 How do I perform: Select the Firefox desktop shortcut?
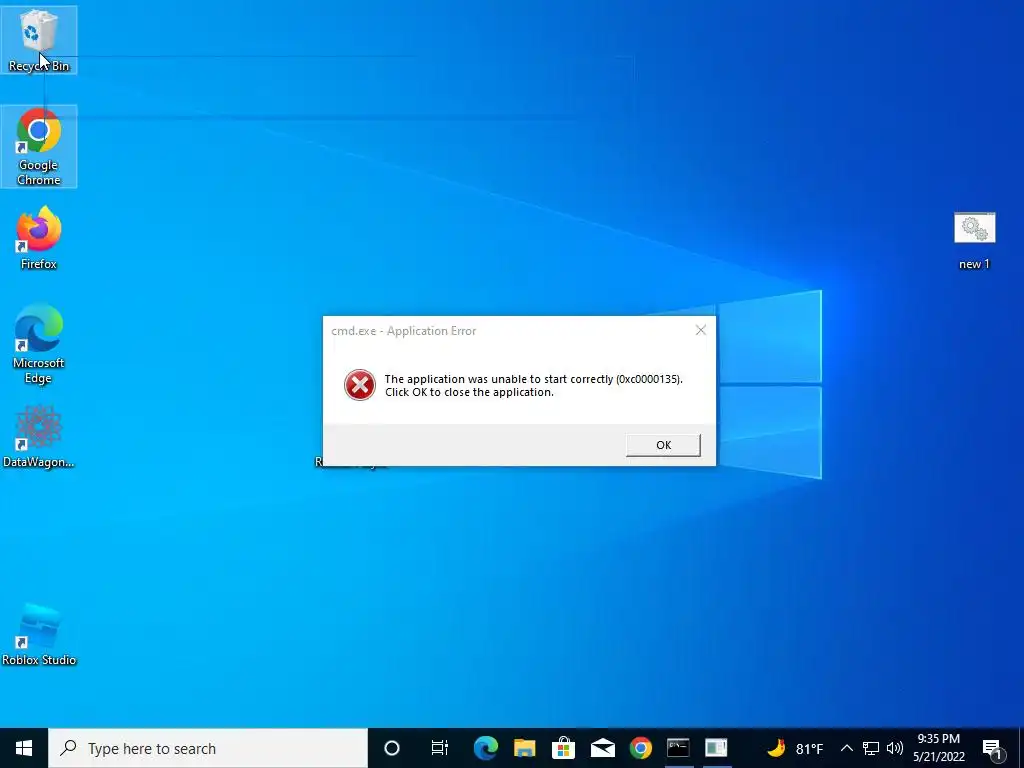click(x=39, y=238)
